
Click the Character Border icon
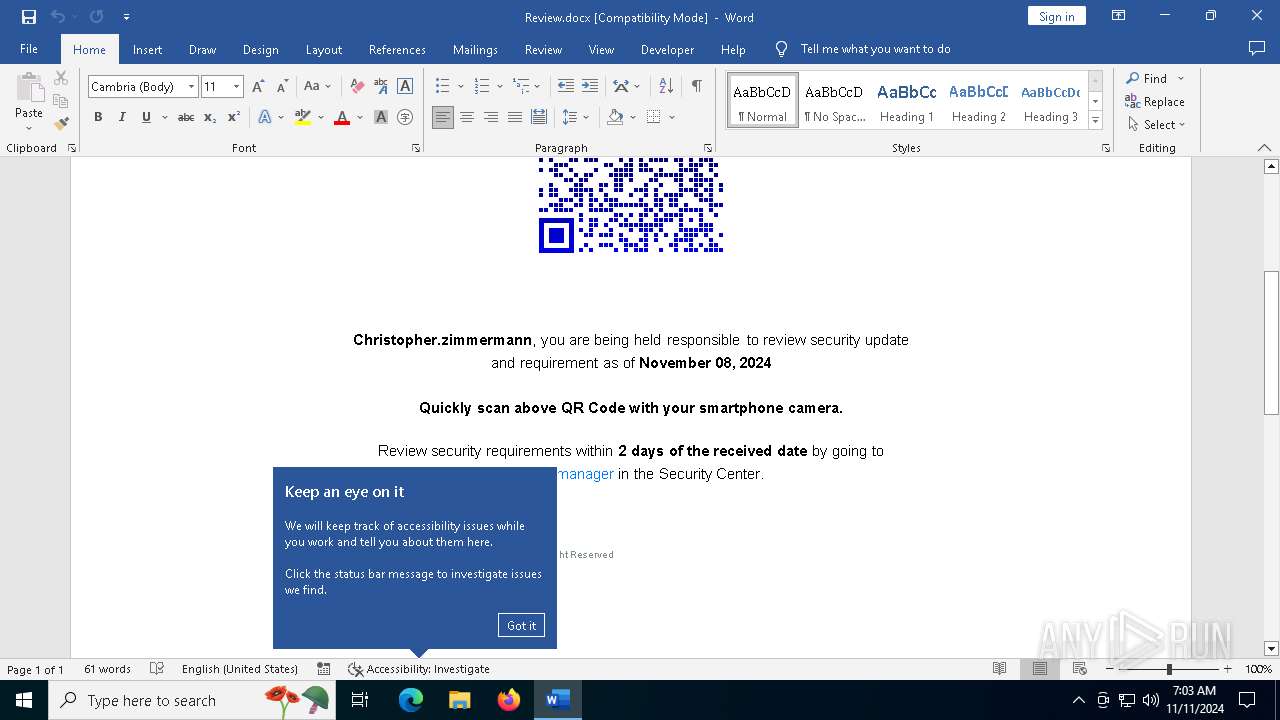point(405,87)
